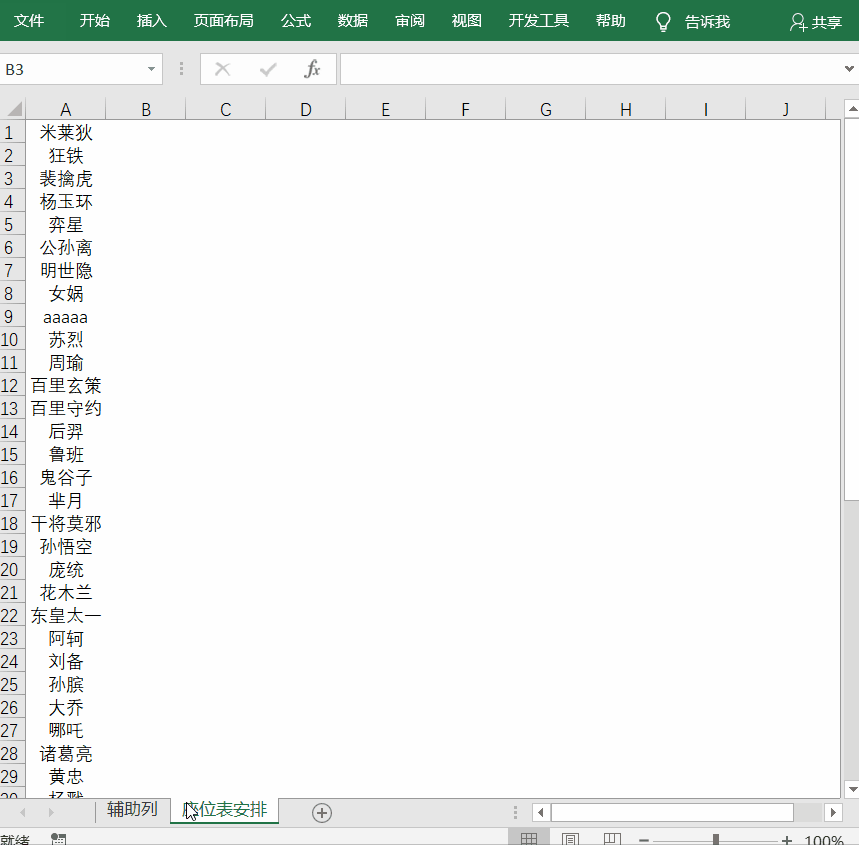Click the 共享 share button
The width and height of the screenshot is (859, 845).
click(x=816, y=22)
